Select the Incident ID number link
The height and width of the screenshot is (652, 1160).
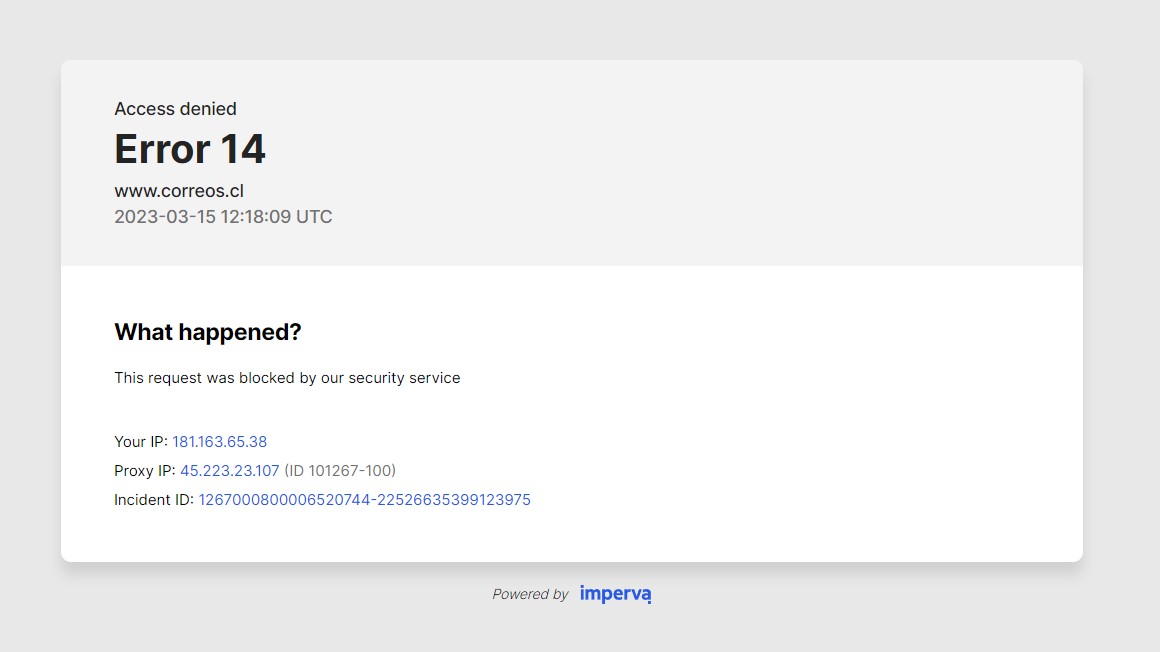click(x=365, y=500)
